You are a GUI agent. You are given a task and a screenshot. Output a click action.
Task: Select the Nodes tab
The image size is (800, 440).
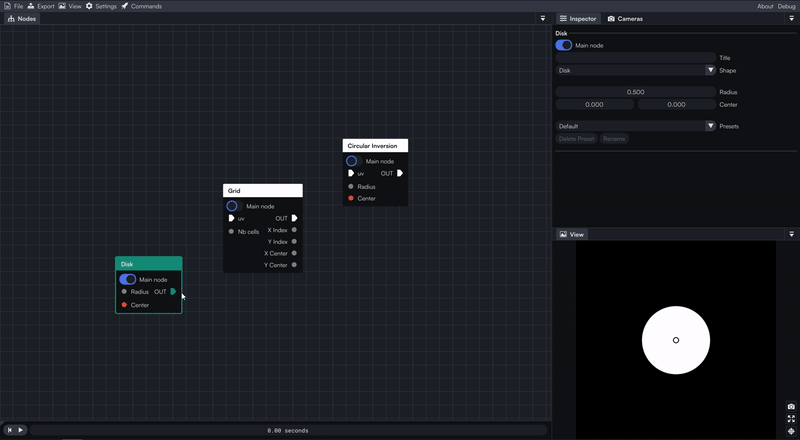tap(22, 18)
